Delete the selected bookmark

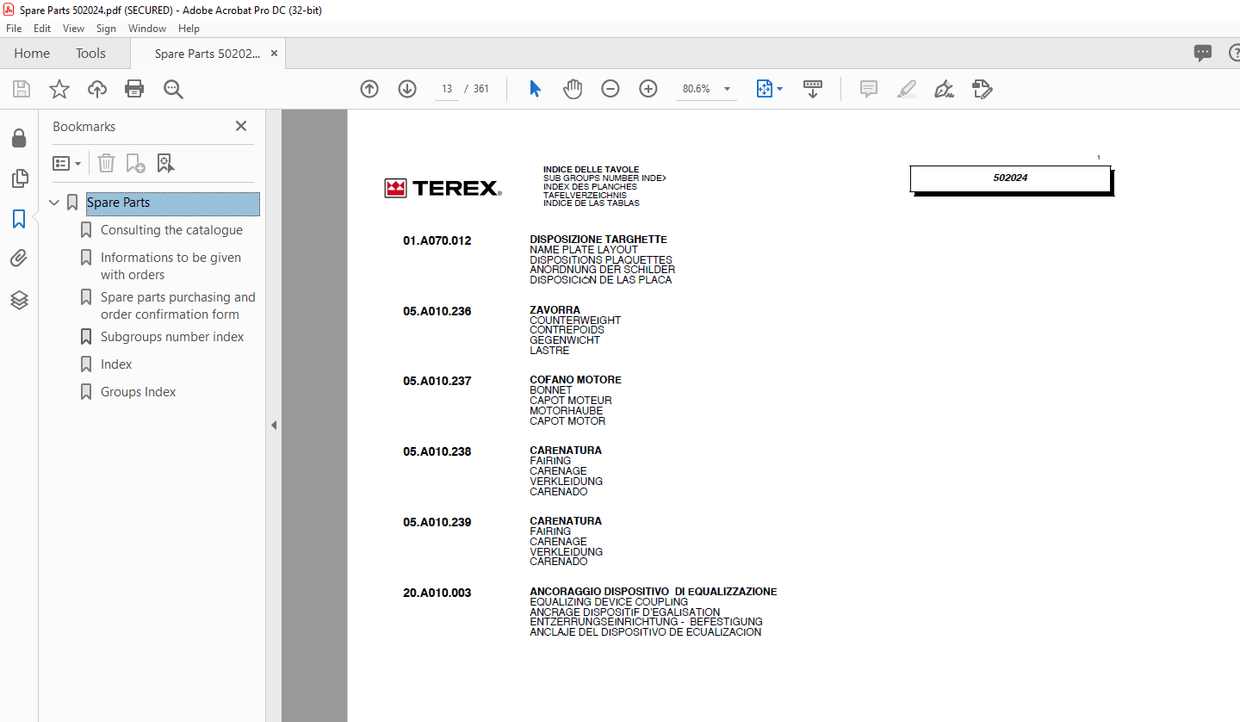(106, 163)
